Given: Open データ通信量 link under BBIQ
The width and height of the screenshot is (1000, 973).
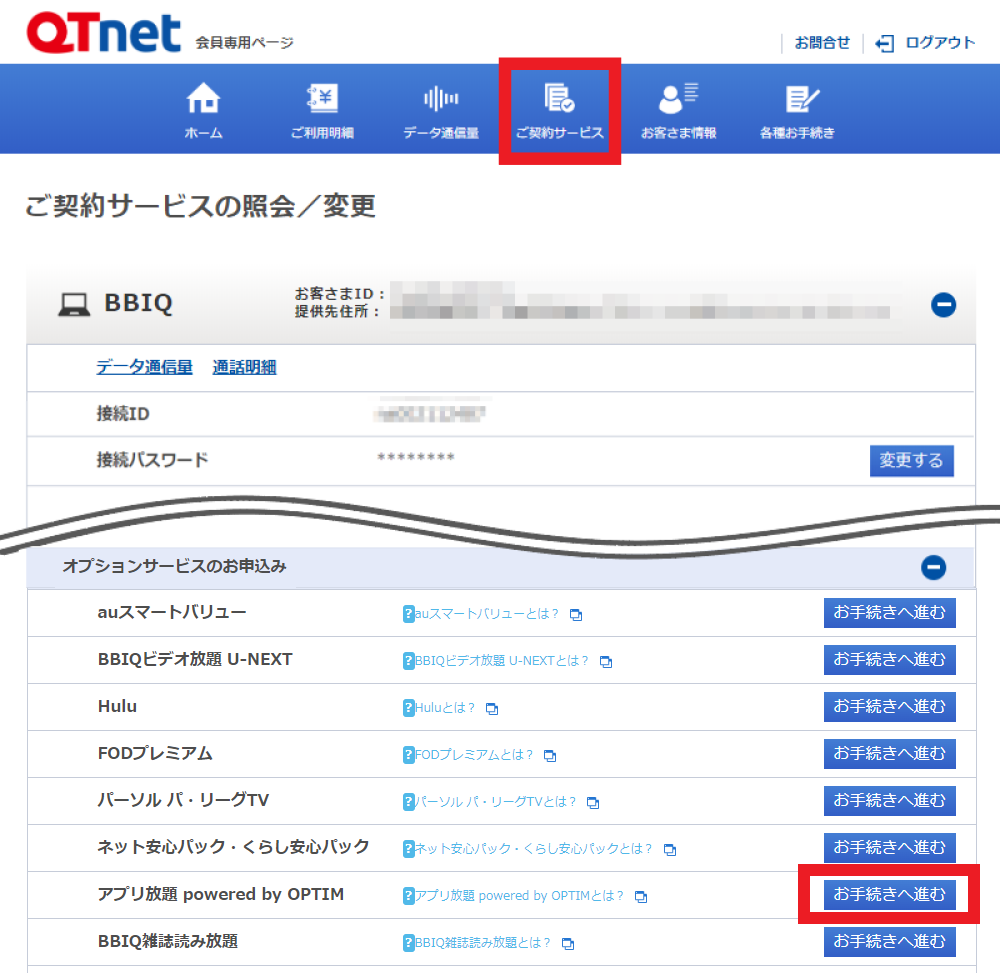Looking at the screenshot, I should click(144, 367).
